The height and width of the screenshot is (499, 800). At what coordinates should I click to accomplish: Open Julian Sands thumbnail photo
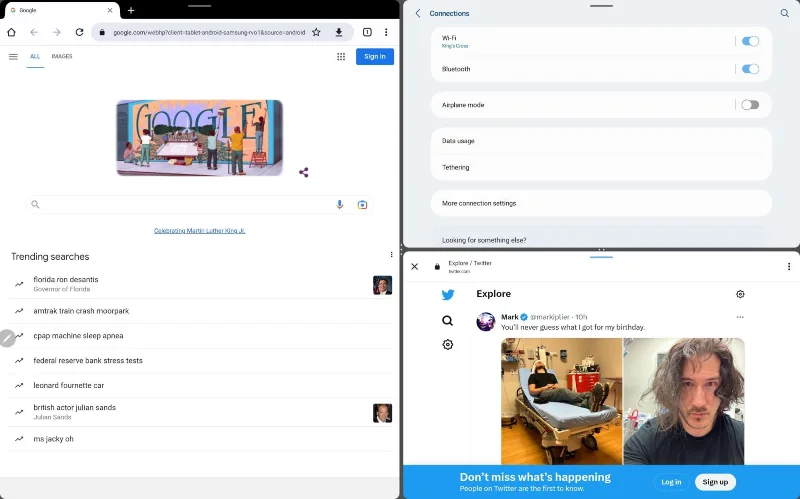(x=383, y=413)
